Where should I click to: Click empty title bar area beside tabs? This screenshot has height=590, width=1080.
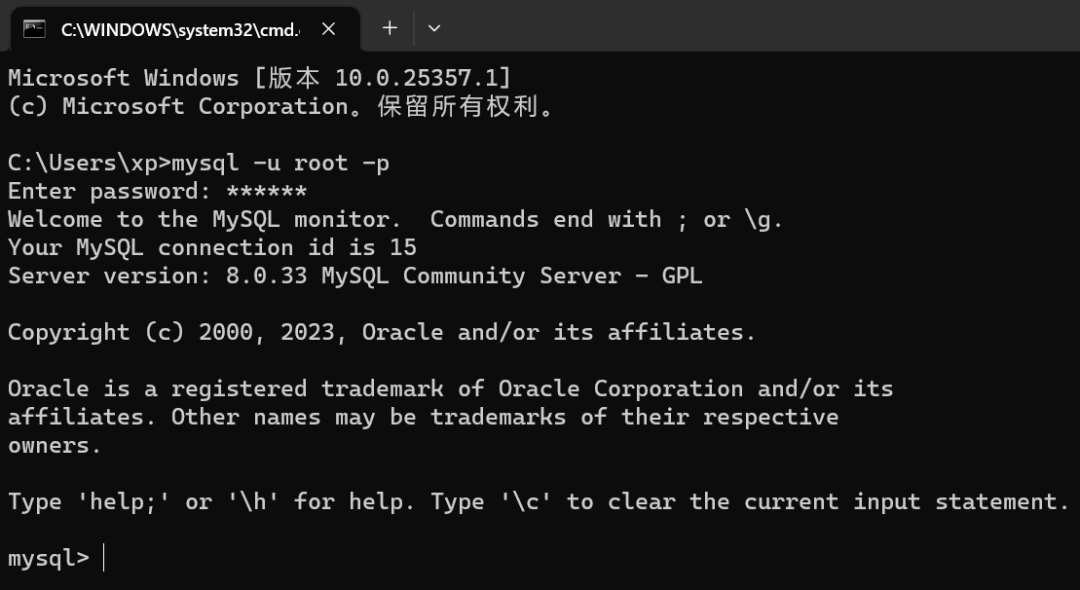click(760, 28)
